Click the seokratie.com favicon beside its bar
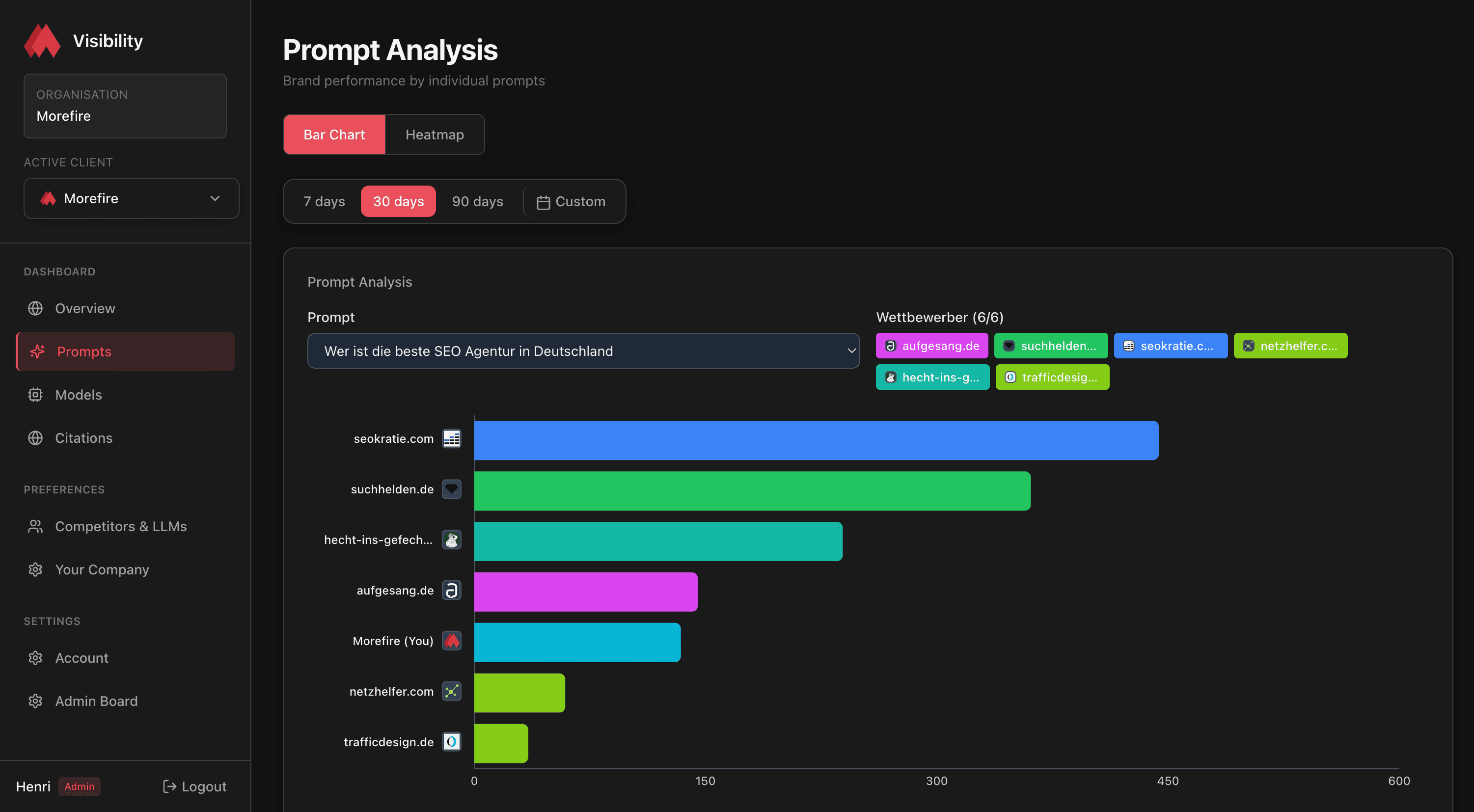Viewport: 1474px width, 812px height. [452, 439]
